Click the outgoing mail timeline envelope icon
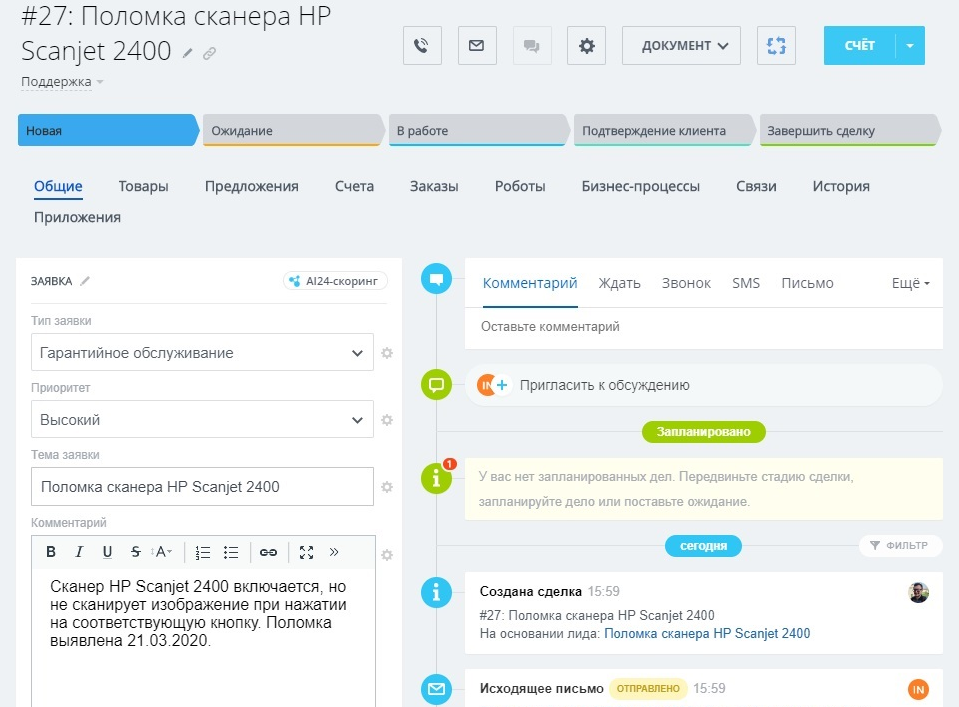The height and width of the screenshot is (707, 959). [436, 689]
